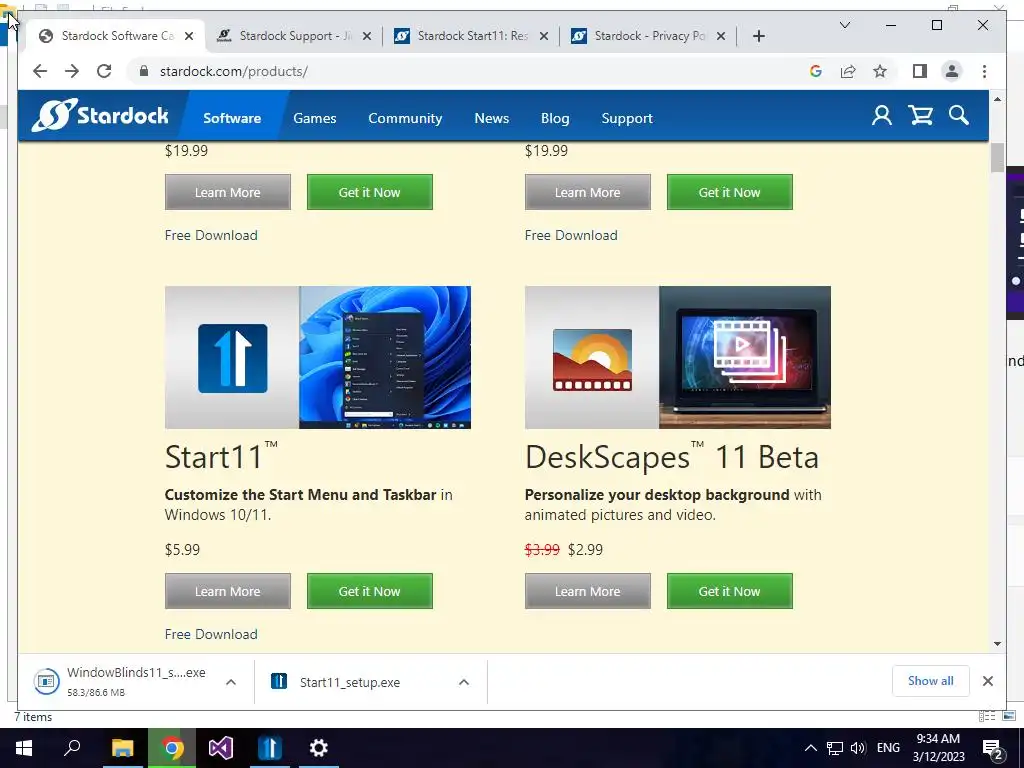Close the downloads bar

[x=987, y=681]
